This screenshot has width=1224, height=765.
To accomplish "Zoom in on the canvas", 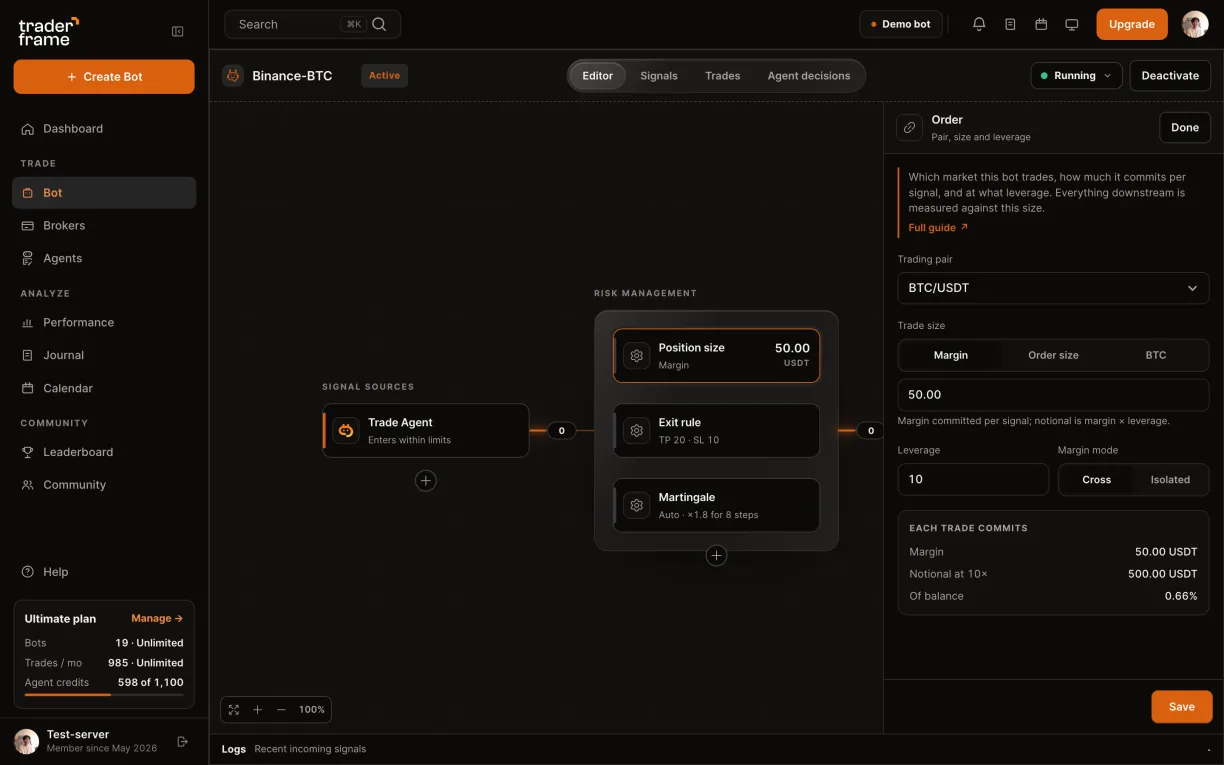I will tap(257, 709).
